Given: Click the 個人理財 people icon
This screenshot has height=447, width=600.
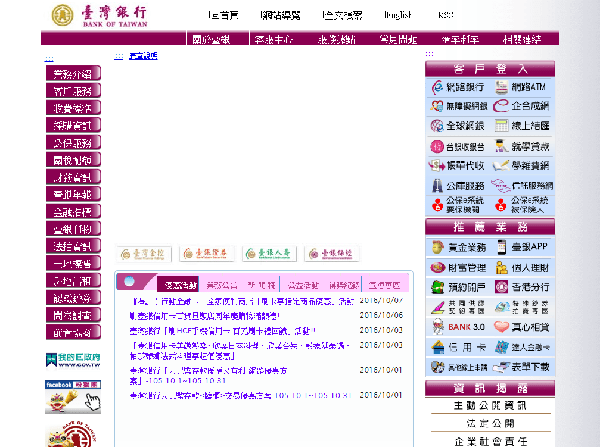Looking at the screenshot, I should (501, 268).
